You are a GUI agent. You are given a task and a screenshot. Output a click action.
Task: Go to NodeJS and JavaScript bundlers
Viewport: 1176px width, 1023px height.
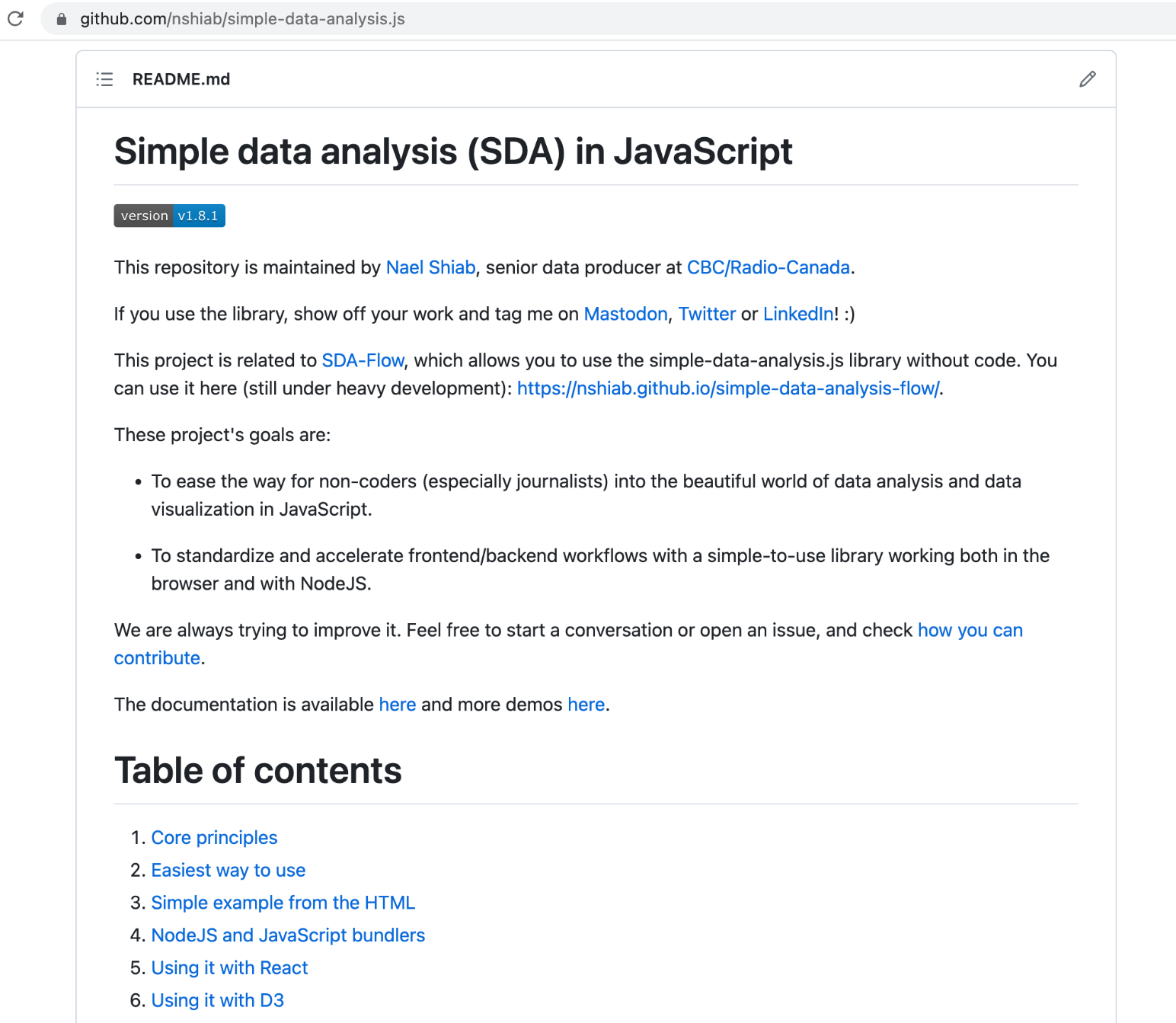pos(288,935)
